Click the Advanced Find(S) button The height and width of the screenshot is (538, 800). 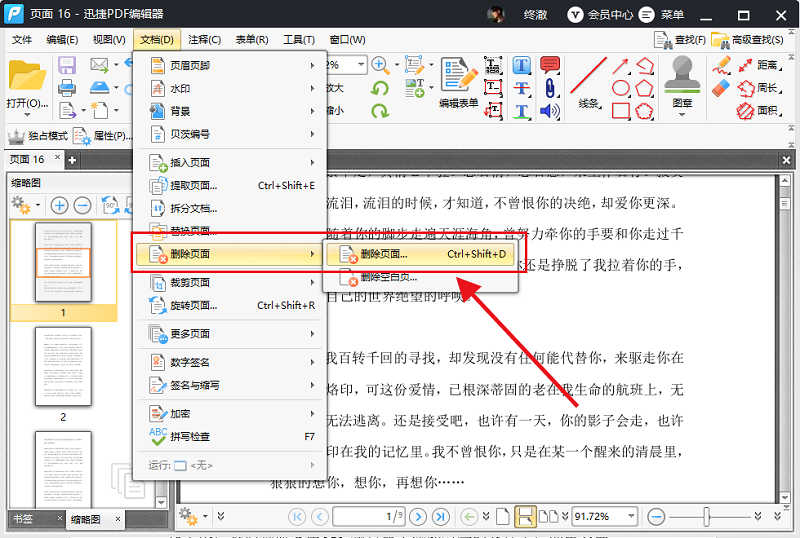click(747, 40)
